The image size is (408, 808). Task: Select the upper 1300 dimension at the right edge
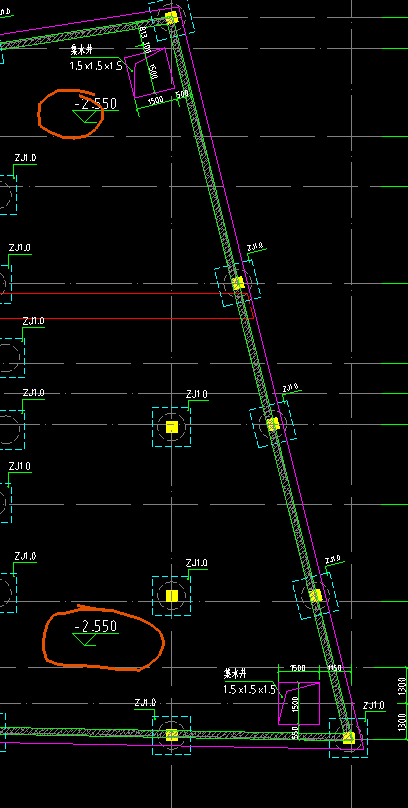point(402,686)
